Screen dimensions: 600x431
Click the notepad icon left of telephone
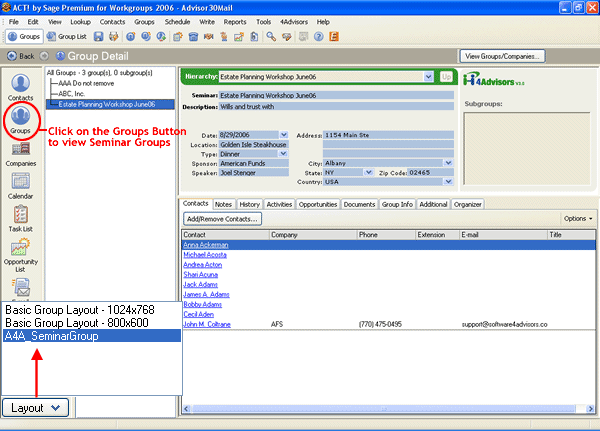(x=178, y=37)
